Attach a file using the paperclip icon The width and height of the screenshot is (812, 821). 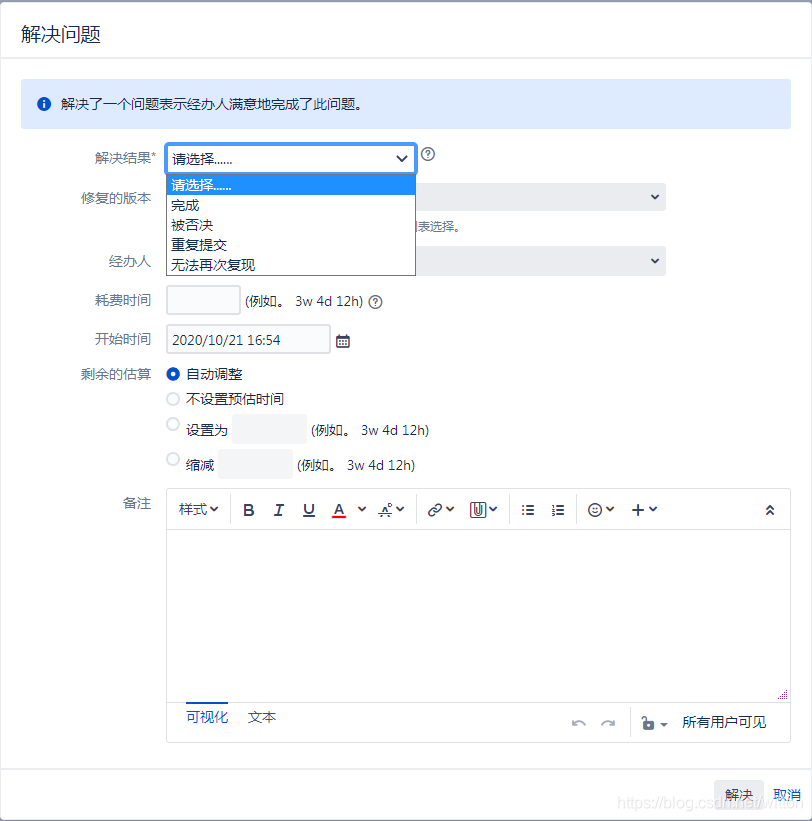tap(477, 509)
